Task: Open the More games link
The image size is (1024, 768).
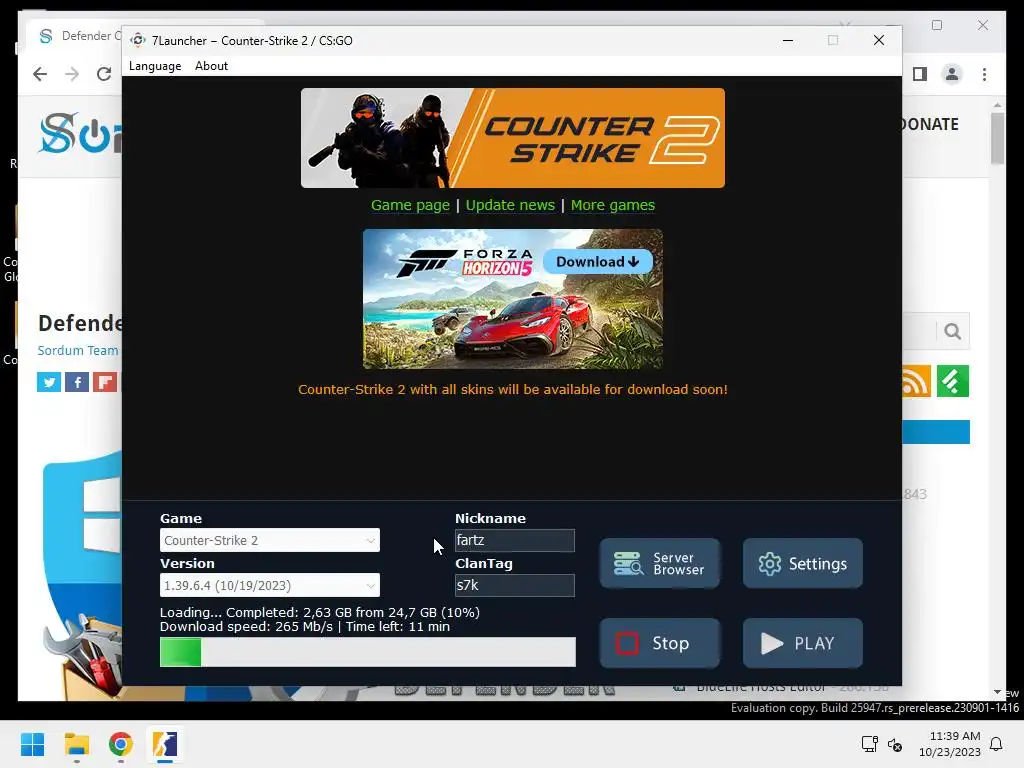Action: (613, 205)
